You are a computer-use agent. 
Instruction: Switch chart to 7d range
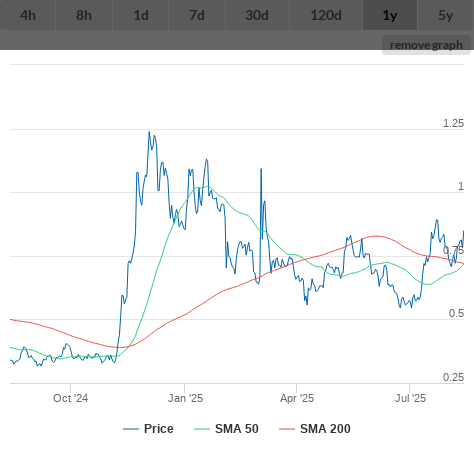coord(197,15)
